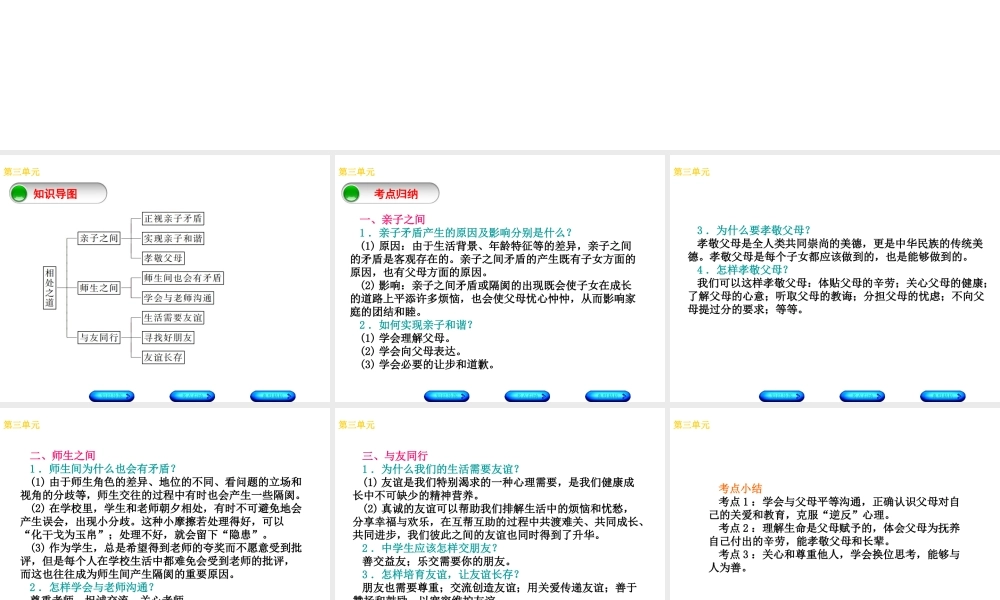Click the pink heading 二、师生之间
1000x600 pixels.
[x=62, y=455]
